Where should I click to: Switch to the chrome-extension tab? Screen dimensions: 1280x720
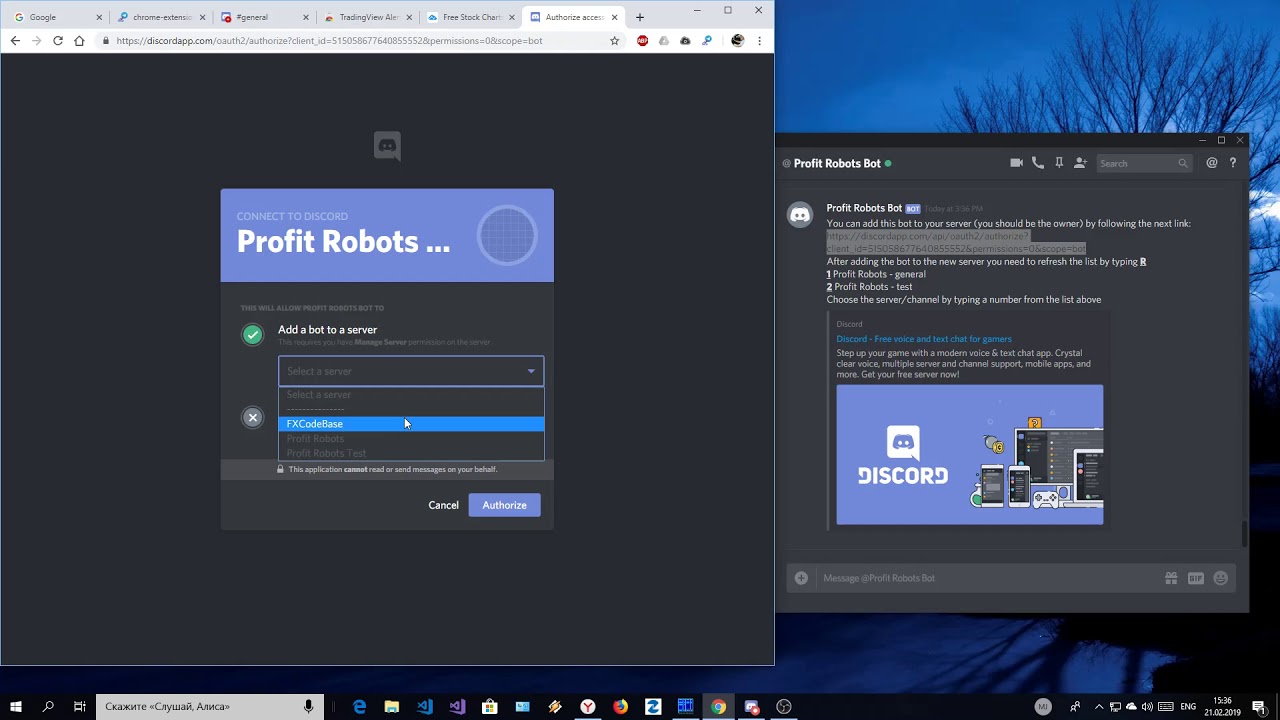160,17
